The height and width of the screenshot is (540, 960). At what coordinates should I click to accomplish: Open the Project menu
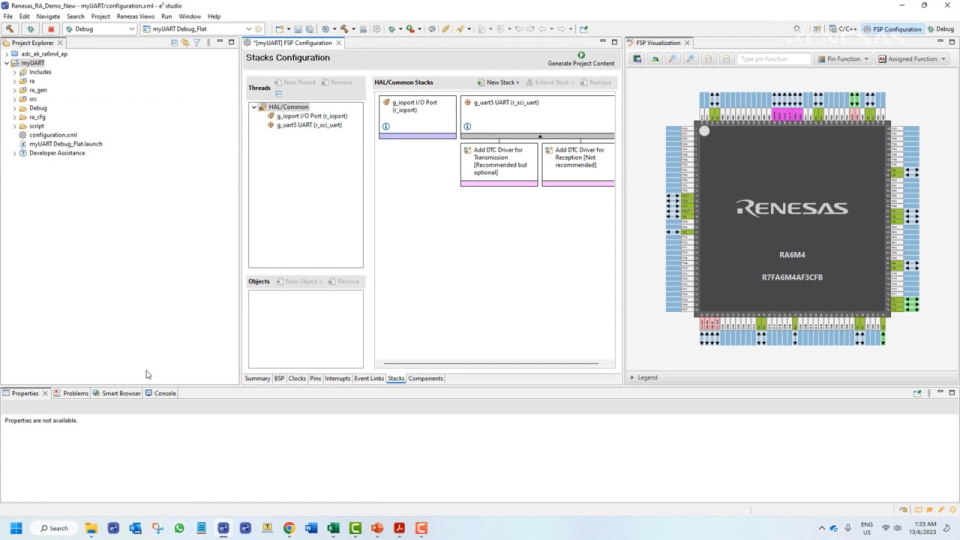[100, 17]
